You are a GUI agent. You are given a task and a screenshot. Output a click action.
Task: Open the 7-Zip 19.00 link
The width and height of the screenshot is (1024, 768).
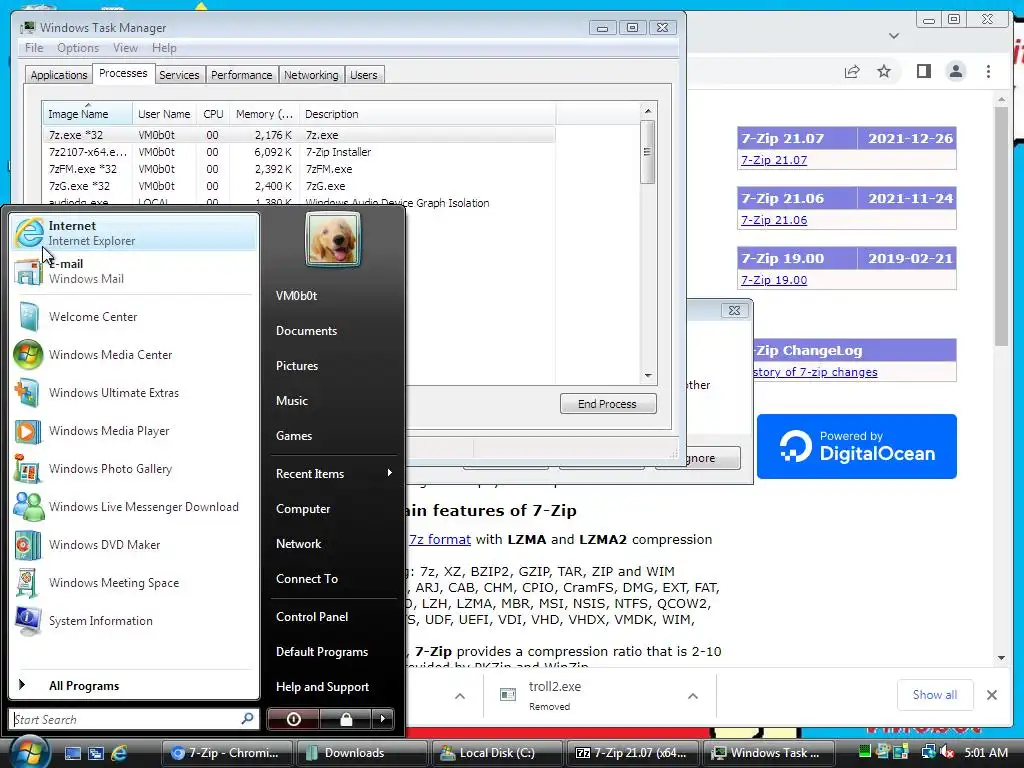click(x=774, y=280)
